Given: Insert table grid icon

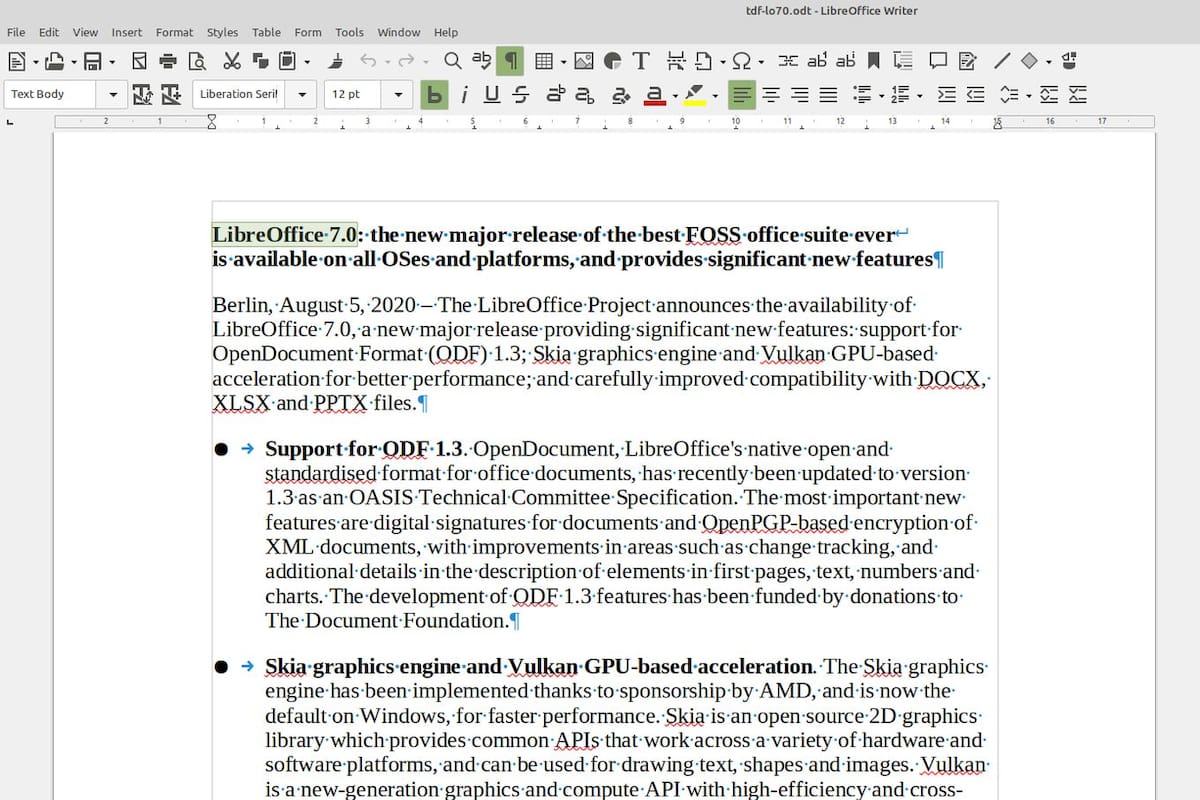Looking at the screenshot, I should coord(544,61).
